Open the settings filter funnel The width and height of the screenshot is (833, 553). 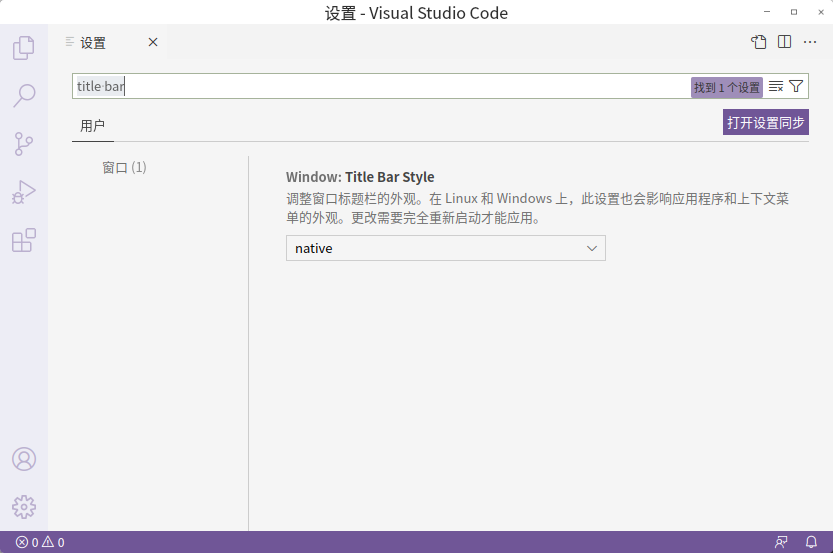[796, 86]
